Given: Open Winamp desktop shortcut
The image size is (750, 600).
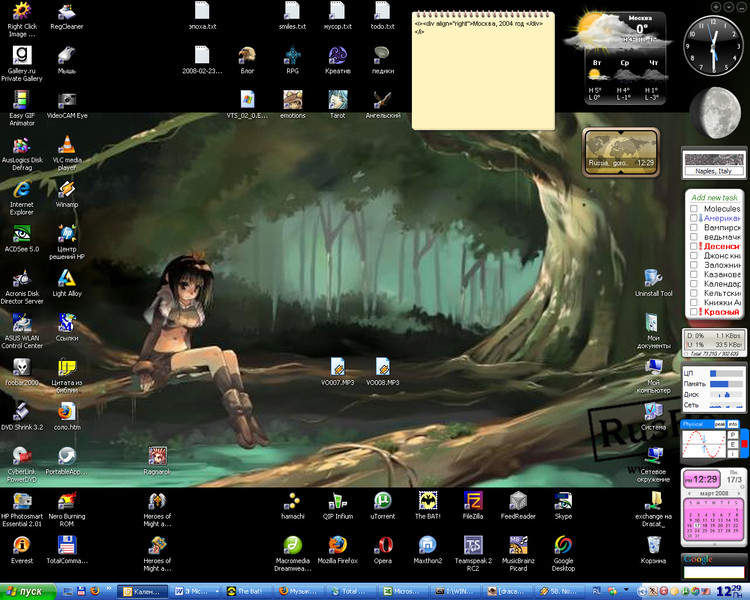Looking at the screenshot, I should (x=67, y=194).
